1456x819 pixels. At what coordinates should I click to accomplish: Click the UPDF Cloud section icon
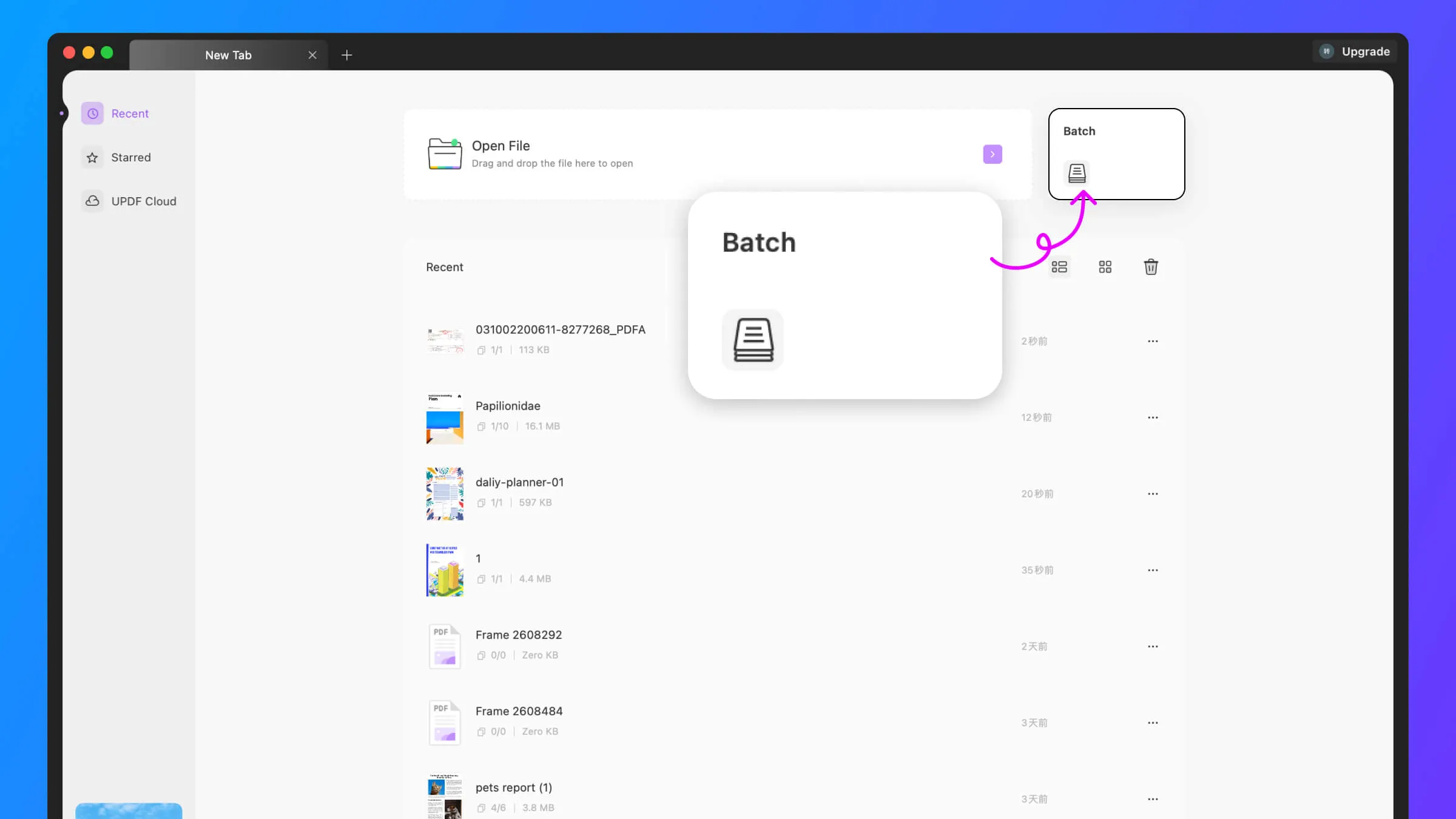pos(92,201)
